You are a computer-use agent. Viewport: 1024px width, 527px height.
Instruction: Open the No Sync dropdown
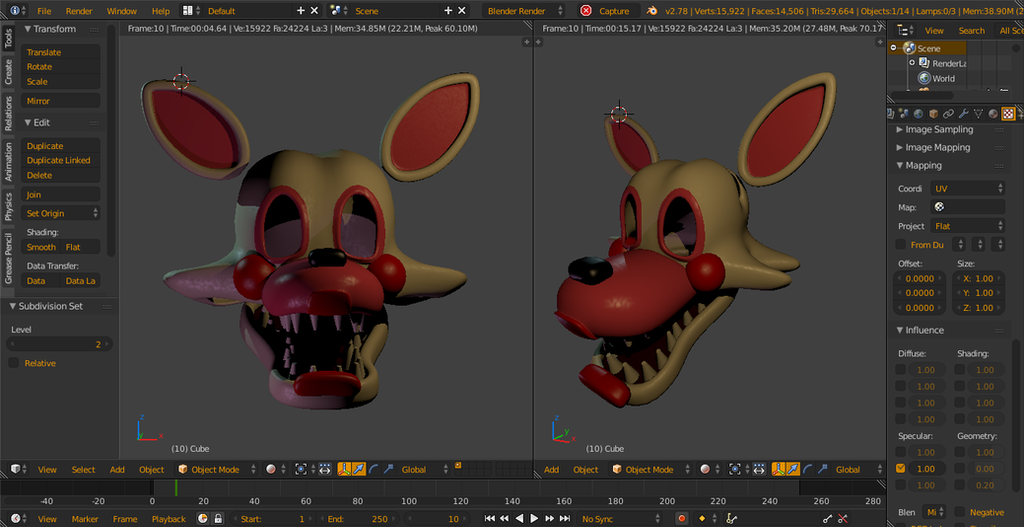pos(619,519)
